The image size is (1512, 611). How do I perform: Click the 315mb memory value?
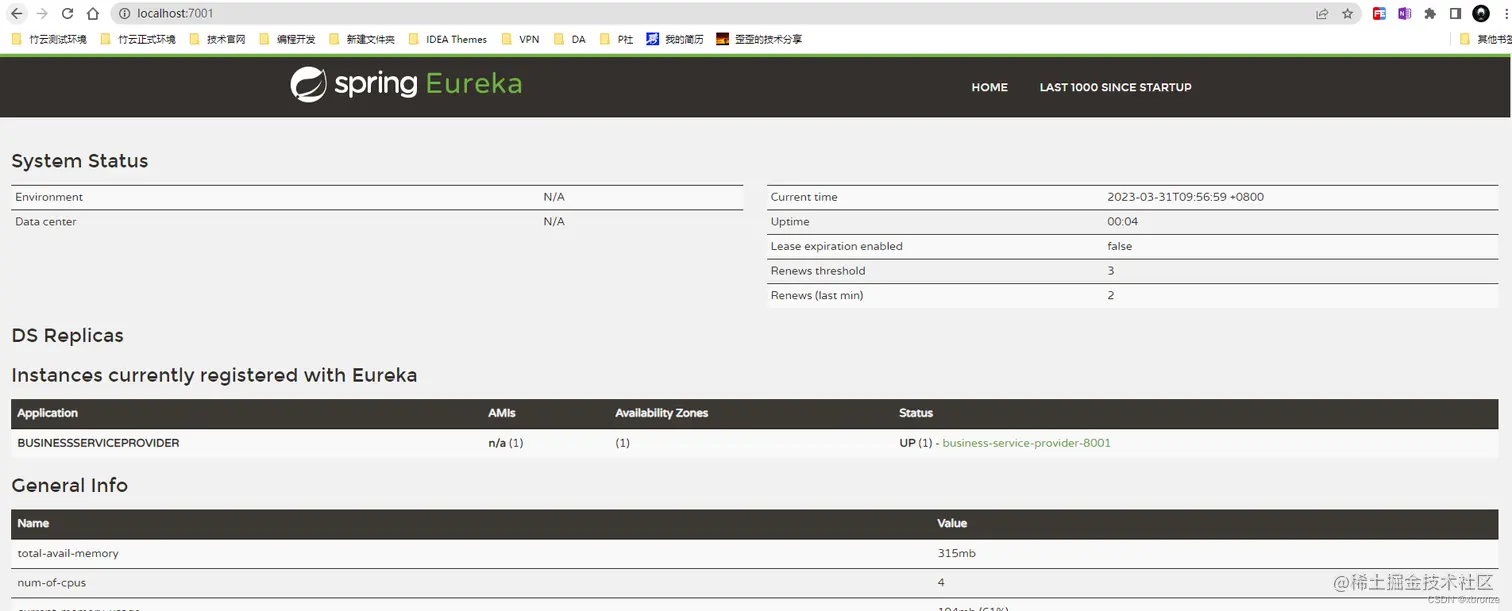(x=956, y=553)
